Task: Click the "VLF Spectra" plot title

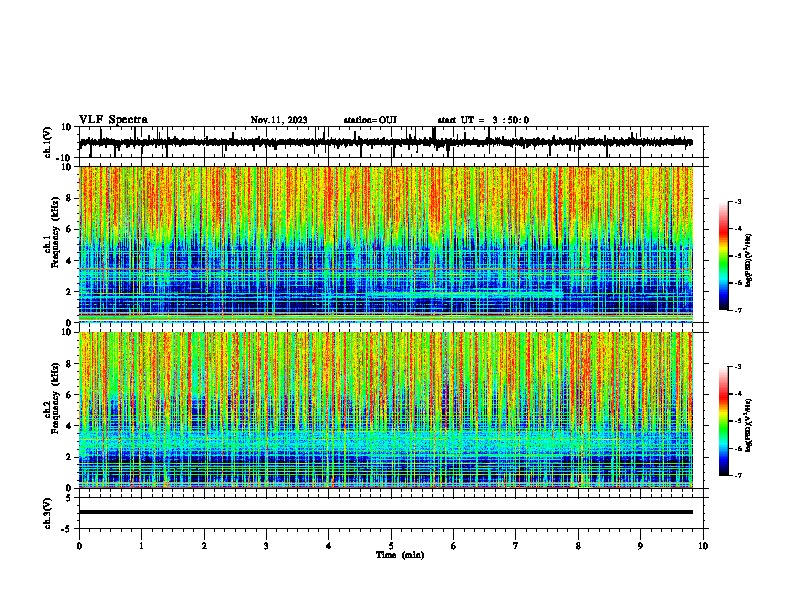Action: coord(113,120)
